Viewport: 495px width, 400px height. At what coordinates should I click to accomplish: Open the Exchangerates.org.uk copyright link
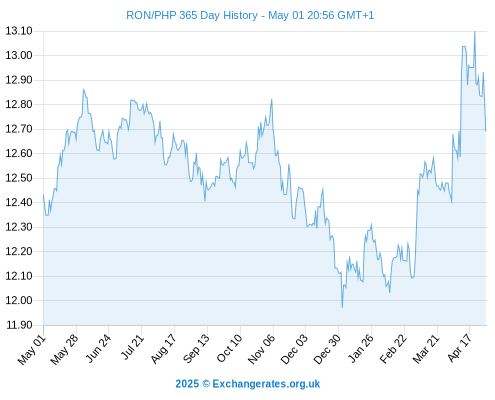pos(248,384)
